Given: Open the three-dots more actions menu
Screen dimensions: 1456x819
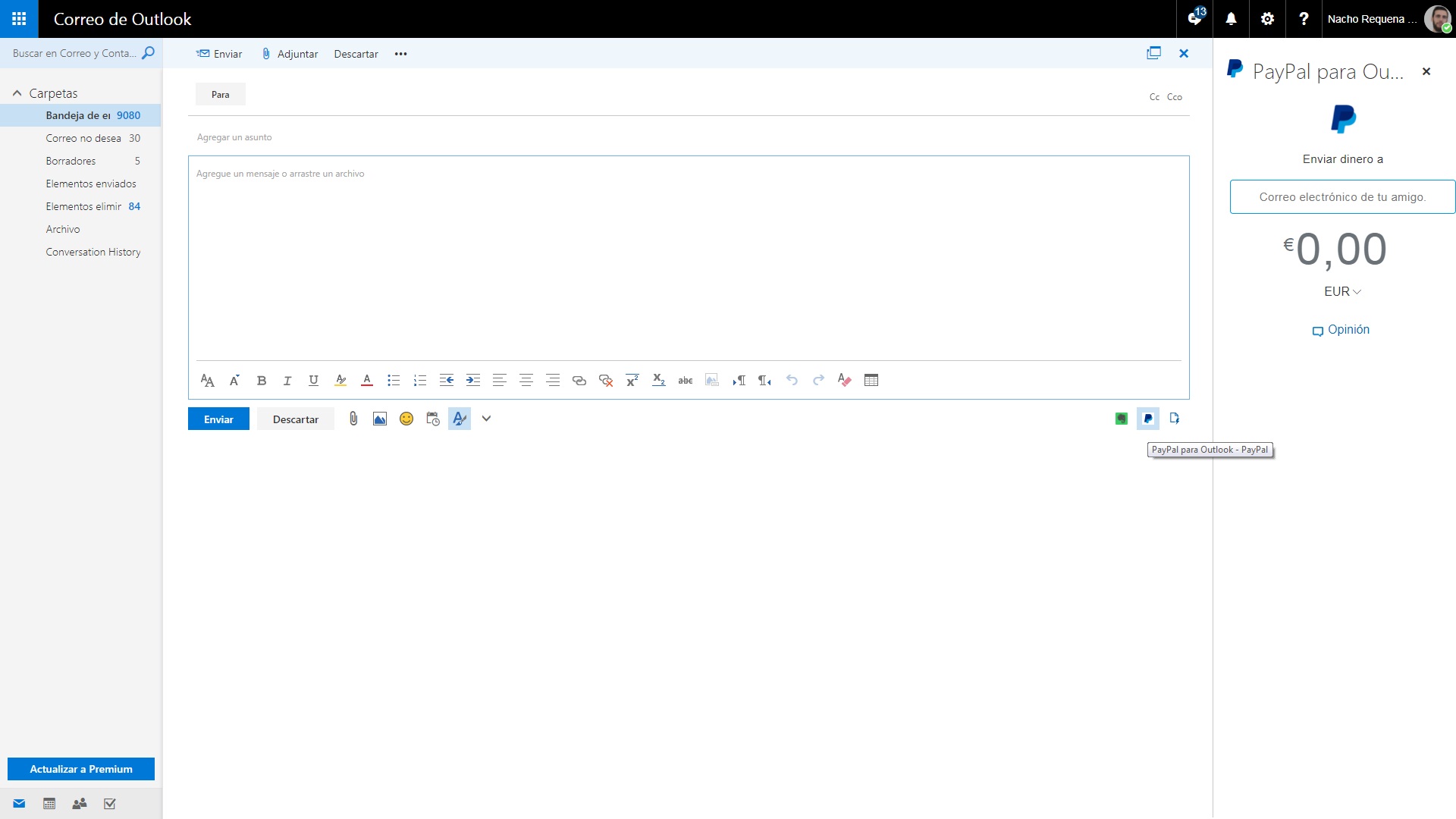Looking at the screenshot, I should point(400,54).
